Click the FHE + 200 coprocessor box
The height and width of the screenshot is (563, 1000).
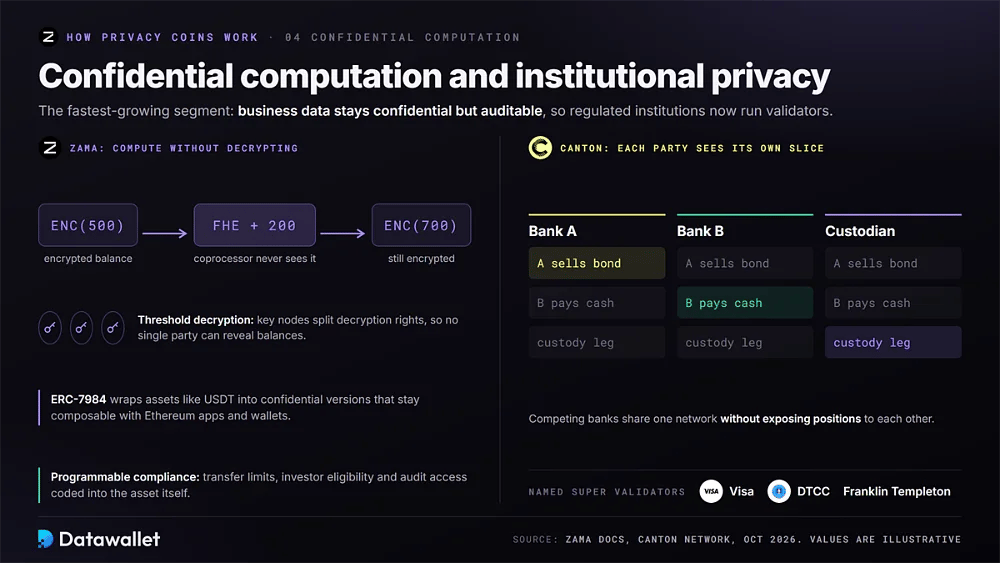254,225
